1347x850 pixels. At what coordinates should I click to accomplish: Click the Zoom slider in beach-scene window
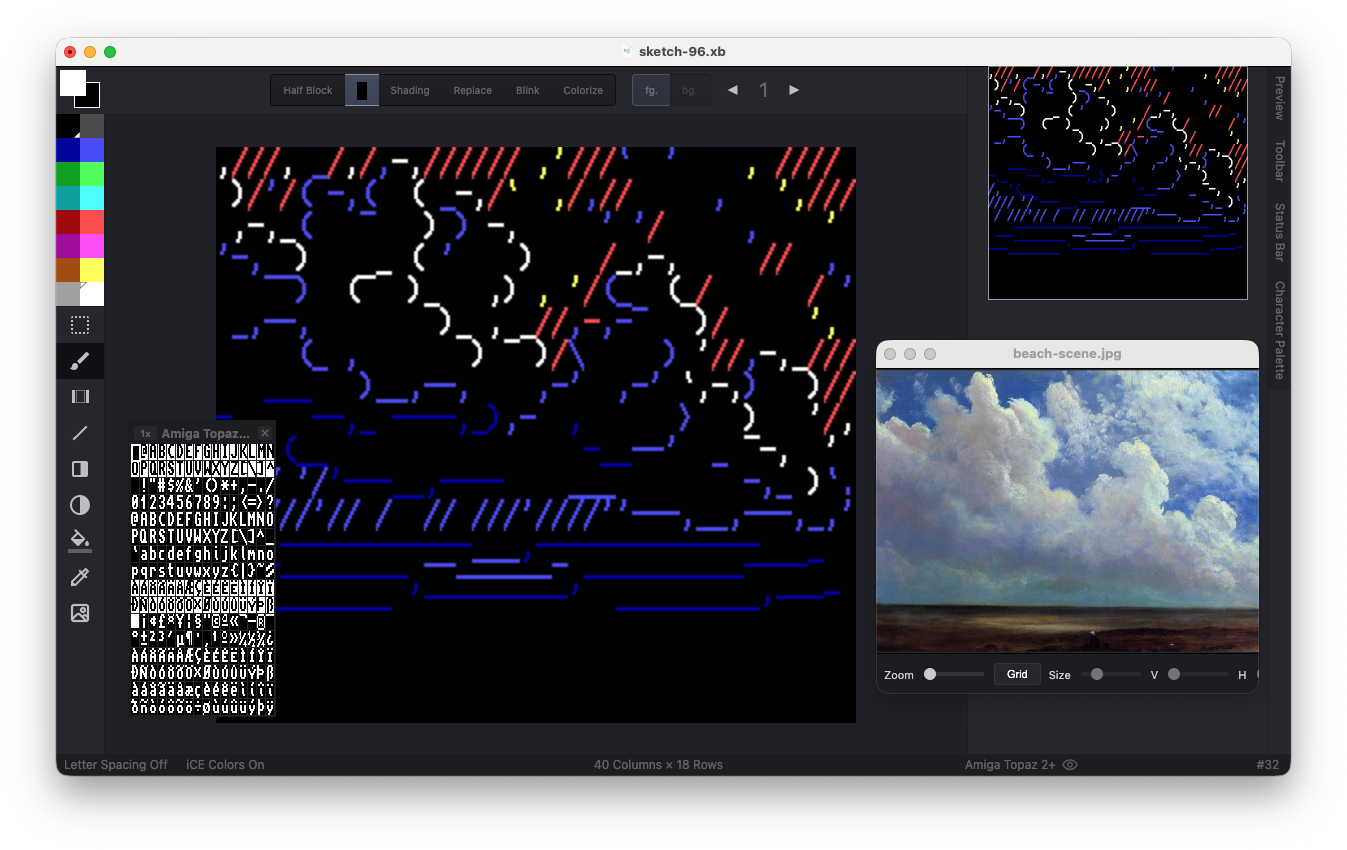[954, 674]
